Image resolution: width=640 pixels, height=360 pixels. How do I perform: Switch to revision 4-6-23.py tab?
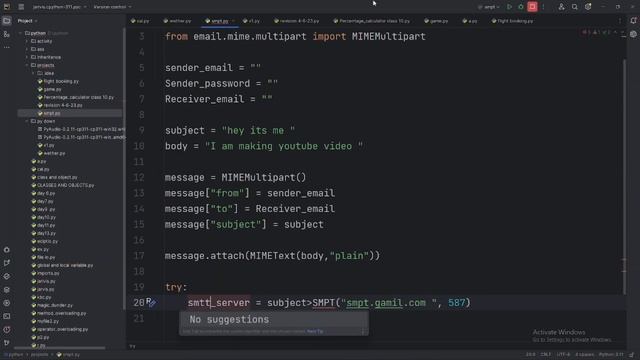tap(297, 21)
